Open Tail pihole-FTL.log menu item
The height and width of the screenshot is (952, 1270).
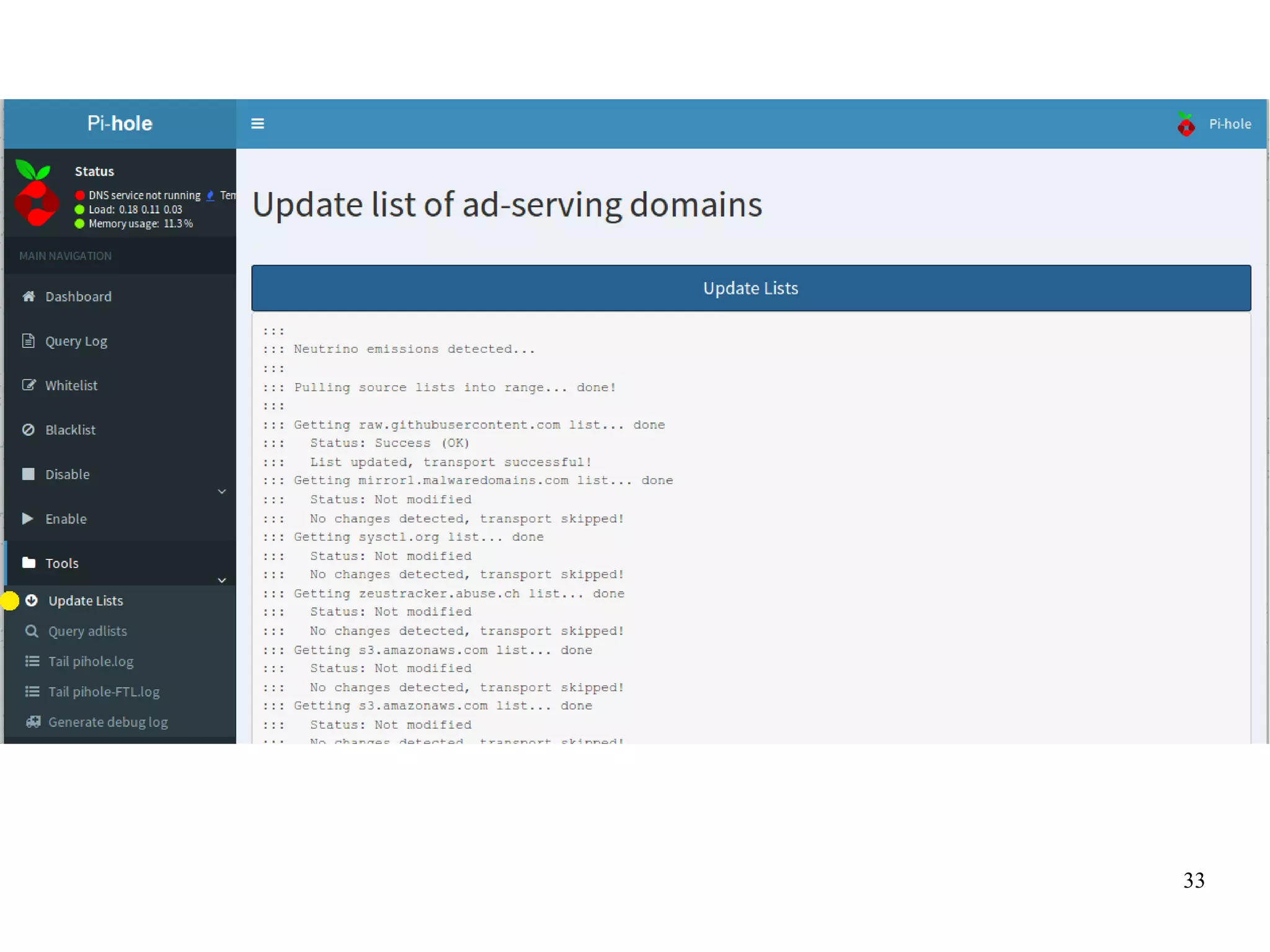pyautogui.click(x=104, y=692)
